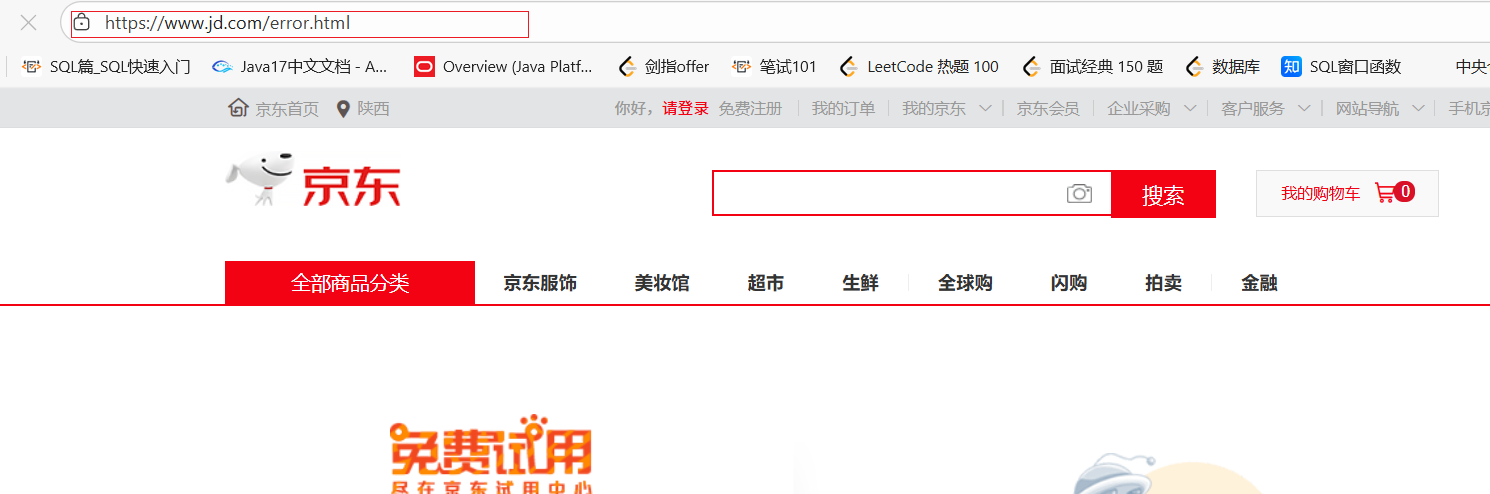
Task: Click the Oracle icon of Overview bookmark
Action: pos(424,67)
